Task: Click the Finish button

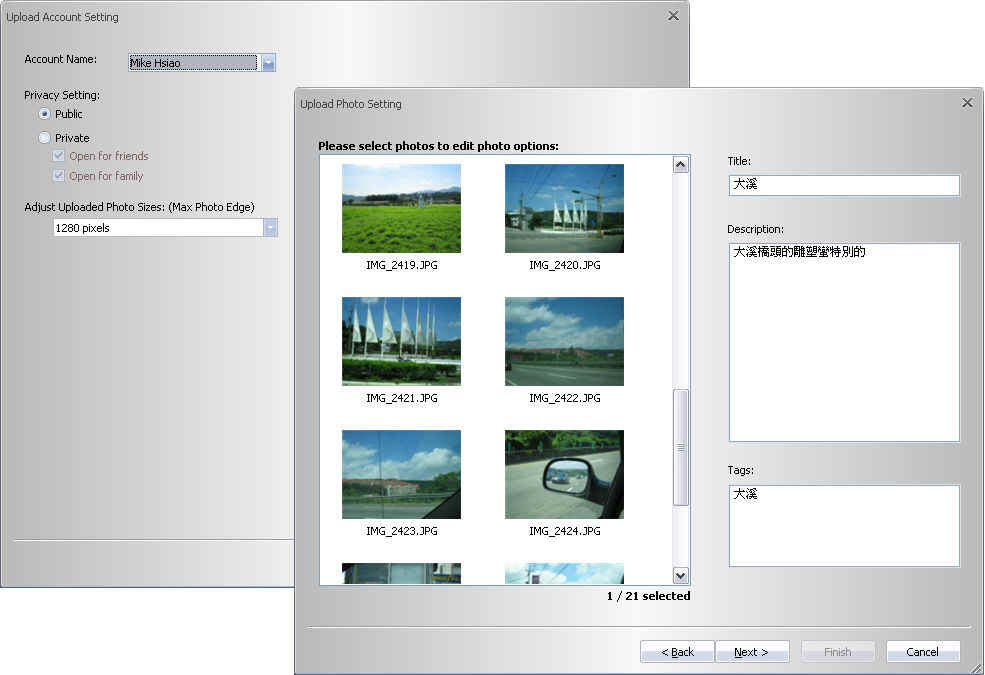Action: pos(837,652)
